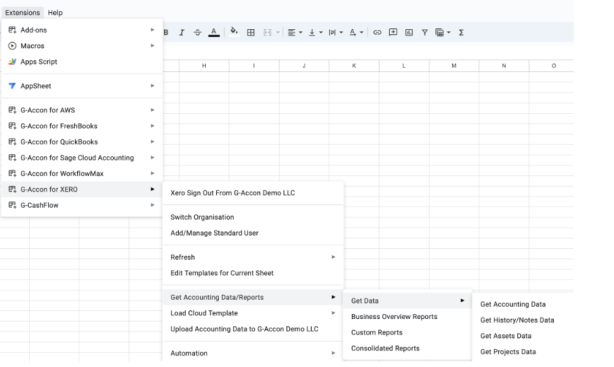This screenshot has width=614, height=367.
Task: Open the Help menu
Action: [55, 13]
